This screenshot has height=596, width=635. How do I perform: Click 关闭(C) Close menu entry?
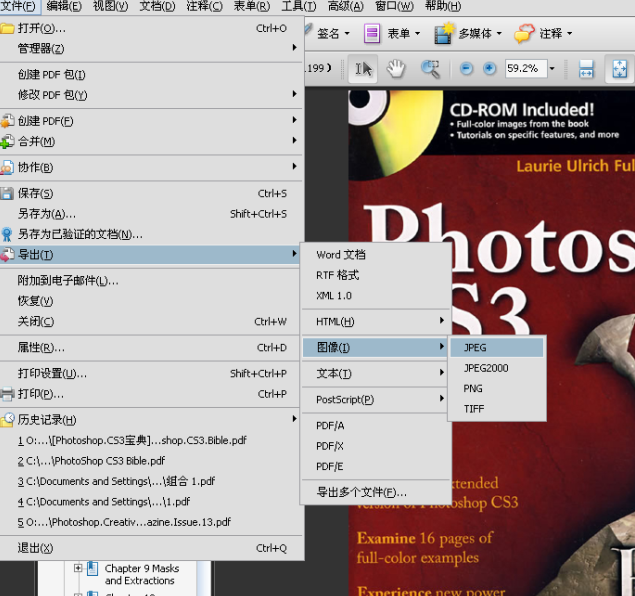[x=151, y=321]
